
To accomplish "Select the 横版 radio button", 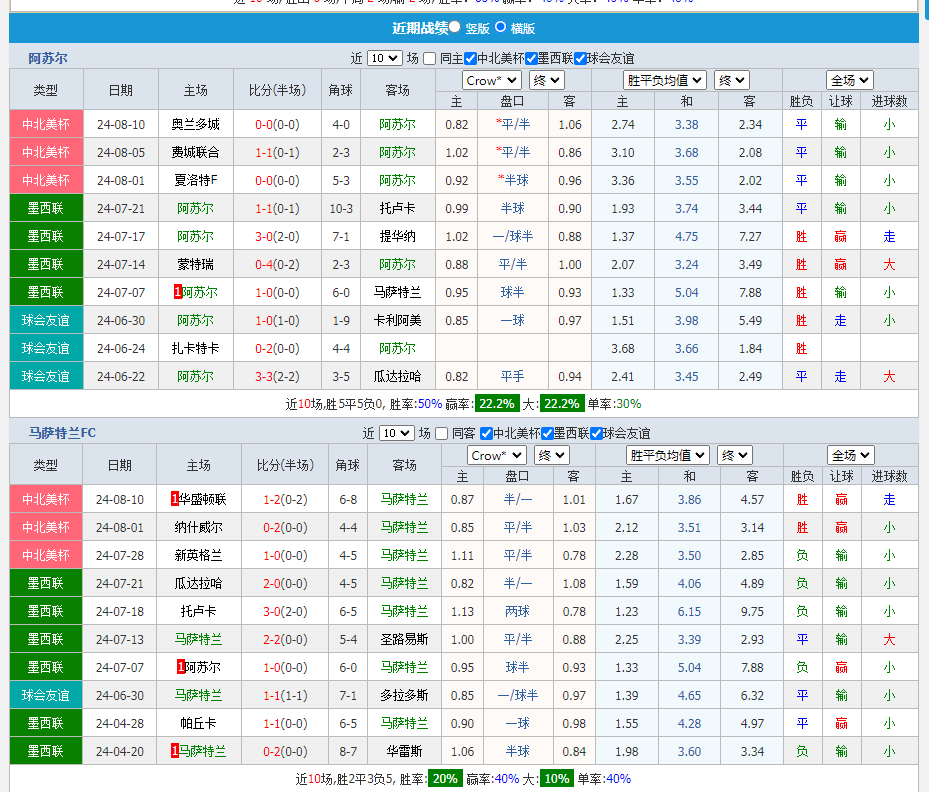I will 501,27.
